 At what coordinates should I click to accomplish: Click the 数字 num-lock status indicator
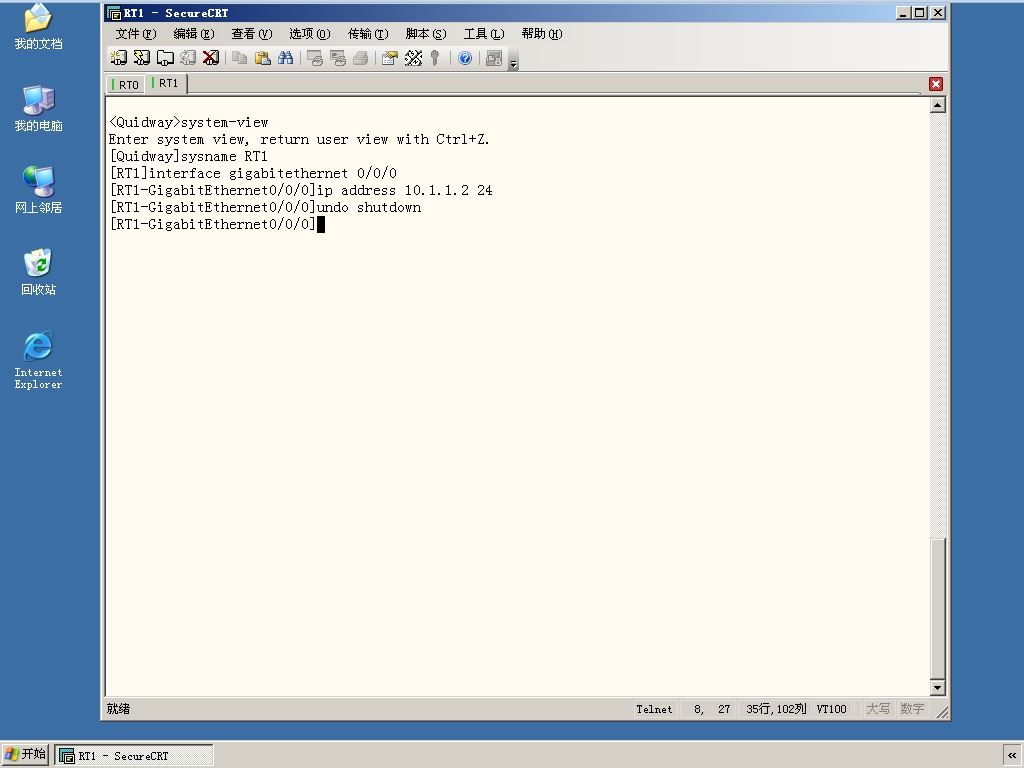pos(912,709)
